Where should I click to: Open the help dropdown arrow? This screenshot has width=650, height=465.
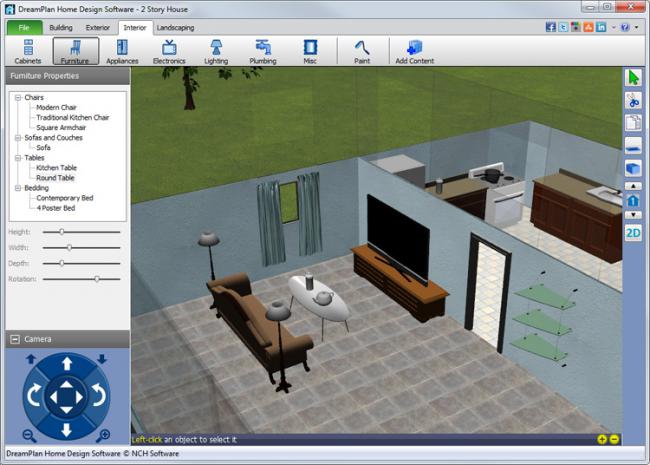point(636,28)
